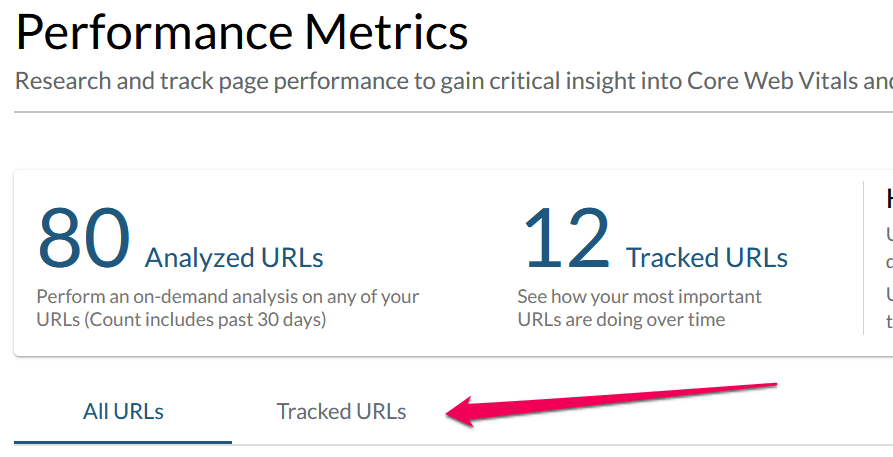Click the '(Count includes past 30 days)' note
This screenshot has height=457, width=893.
205,320
